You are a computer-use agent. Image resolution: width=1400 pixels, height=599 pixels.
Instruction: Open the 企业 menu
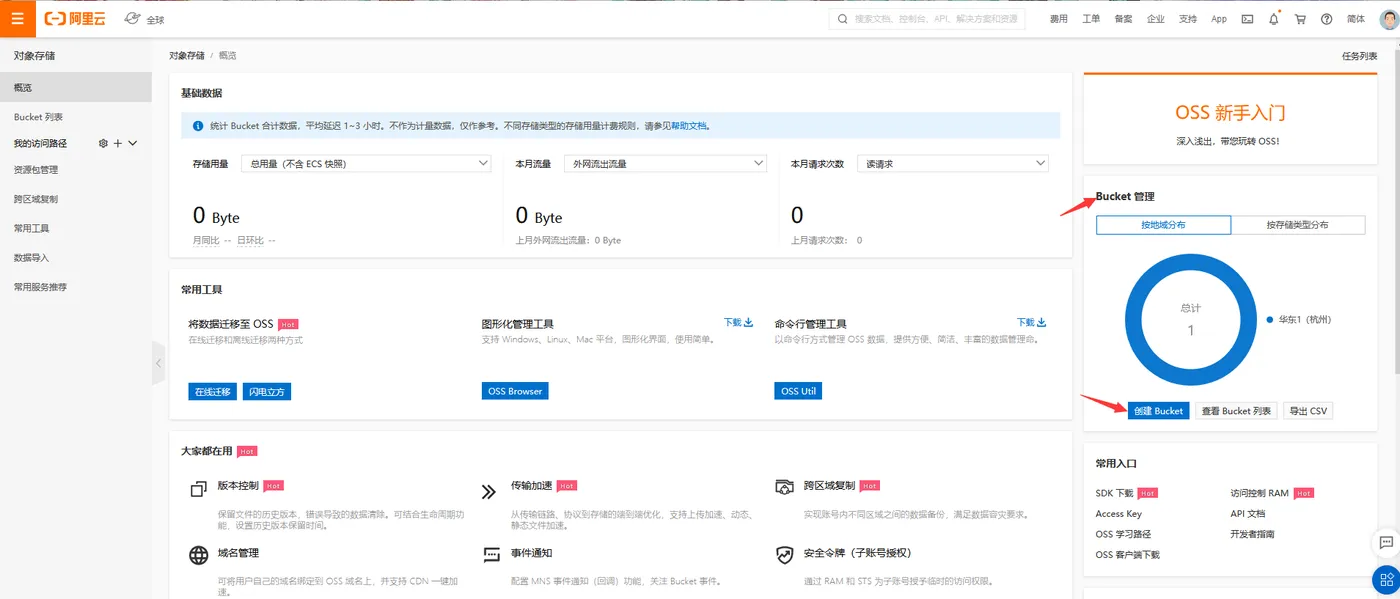[1155, 19]
